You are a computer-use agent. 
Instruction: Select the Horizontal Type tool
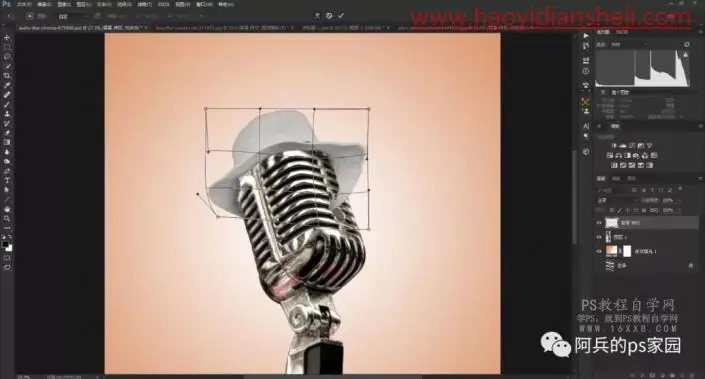click(x=7, y=180)
